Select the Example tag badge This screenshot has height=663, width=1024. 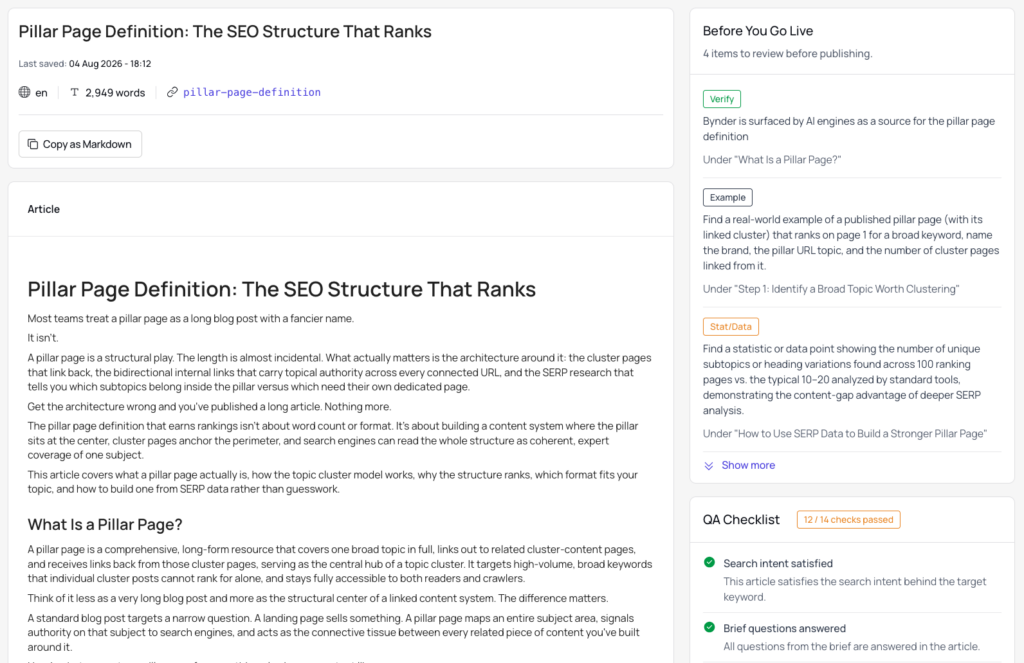point(728,197)
